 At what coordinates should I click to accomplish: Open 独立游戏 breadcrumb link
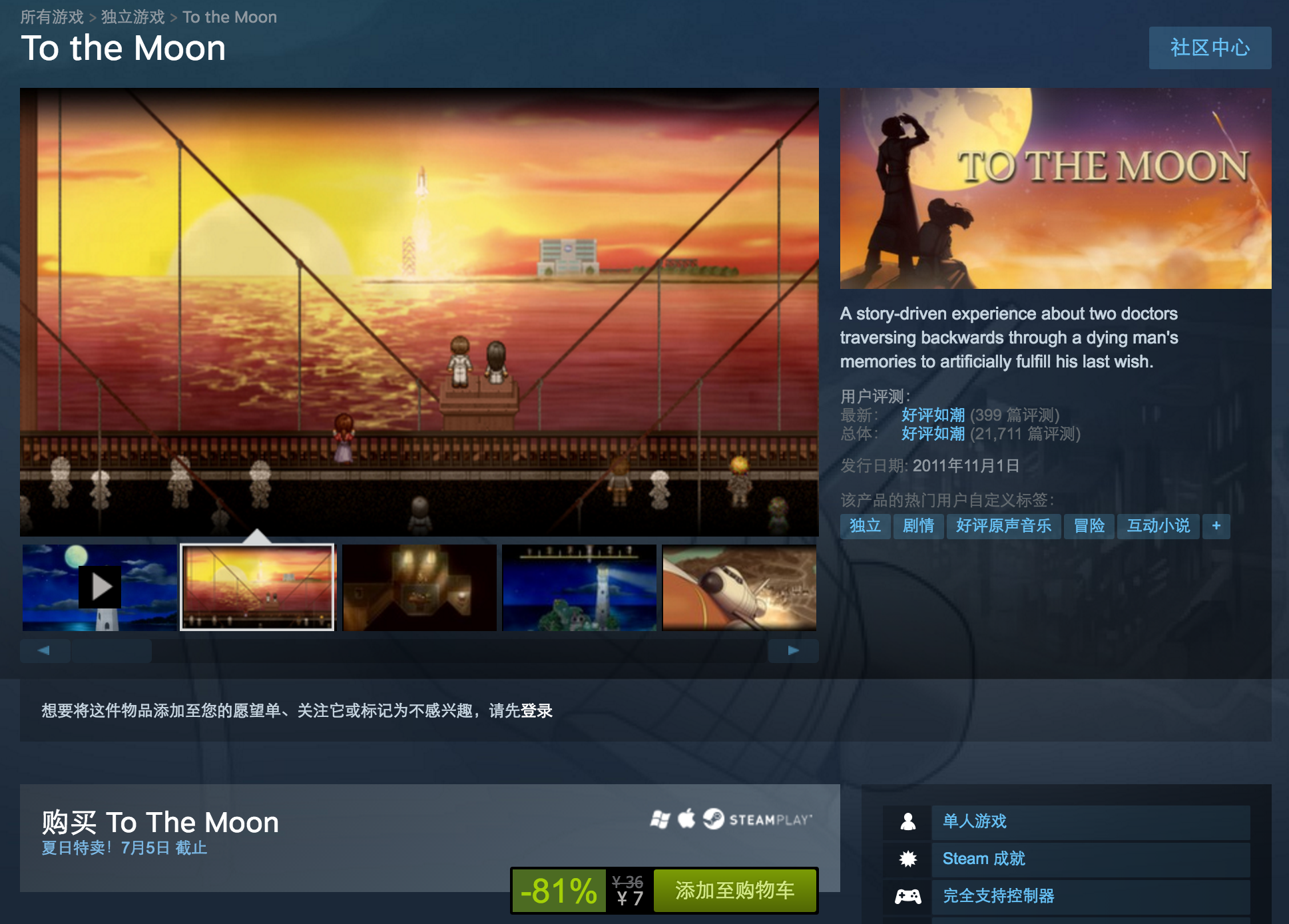(x=132, y=17)
